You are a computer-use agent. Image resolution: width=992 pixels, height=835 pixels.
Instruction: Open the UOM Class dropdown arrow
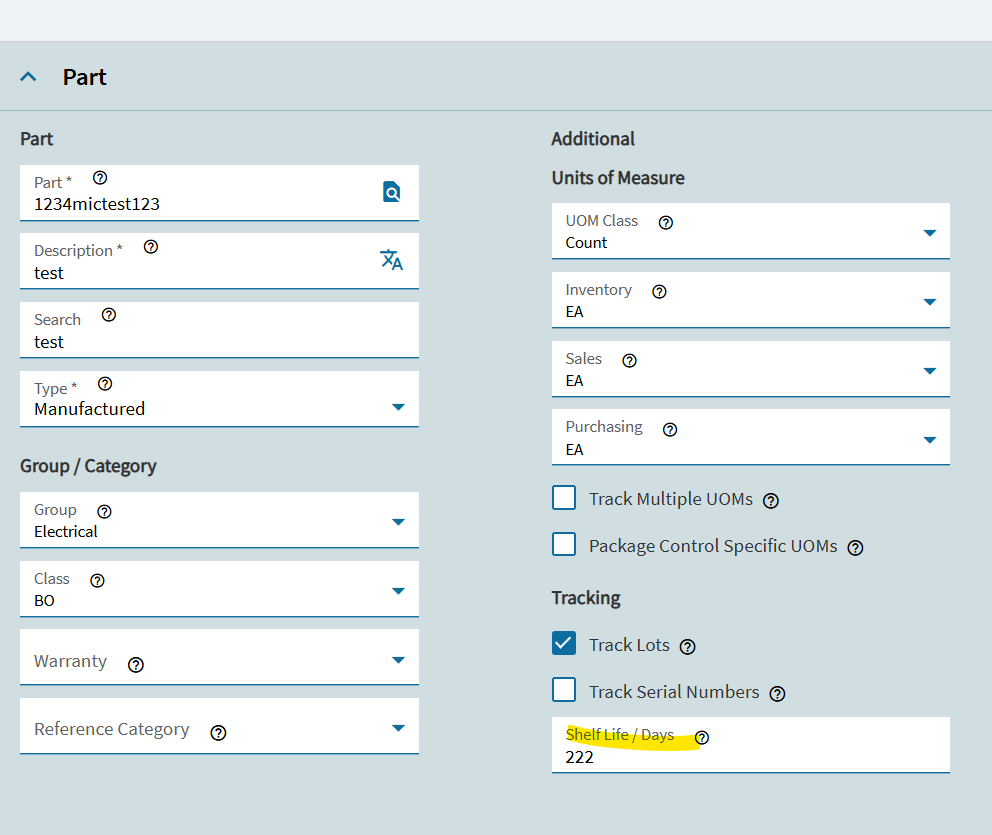tap(929, 233)
